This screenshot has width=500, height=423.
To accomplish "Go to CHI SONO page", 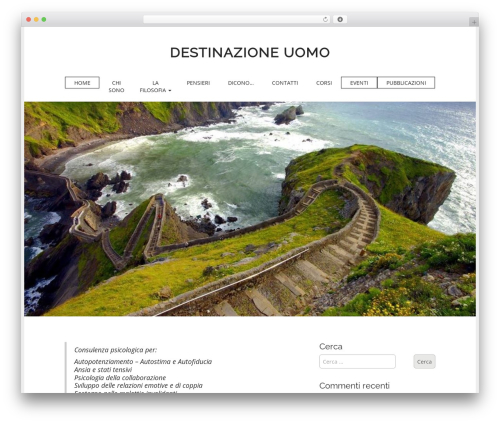I will [x=116, y=86].
